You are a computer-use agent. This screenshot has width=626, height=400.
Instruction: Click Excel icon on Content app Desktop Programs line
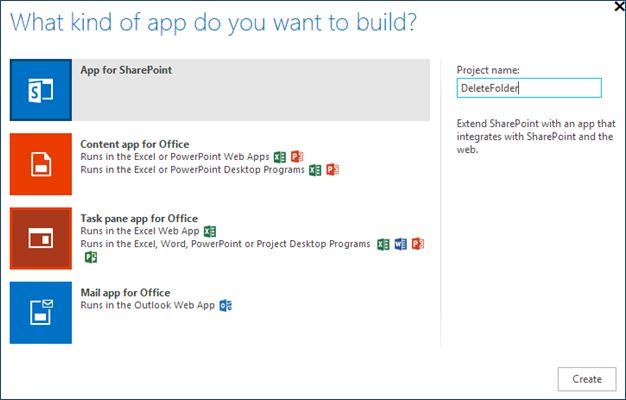click(316, 170)
